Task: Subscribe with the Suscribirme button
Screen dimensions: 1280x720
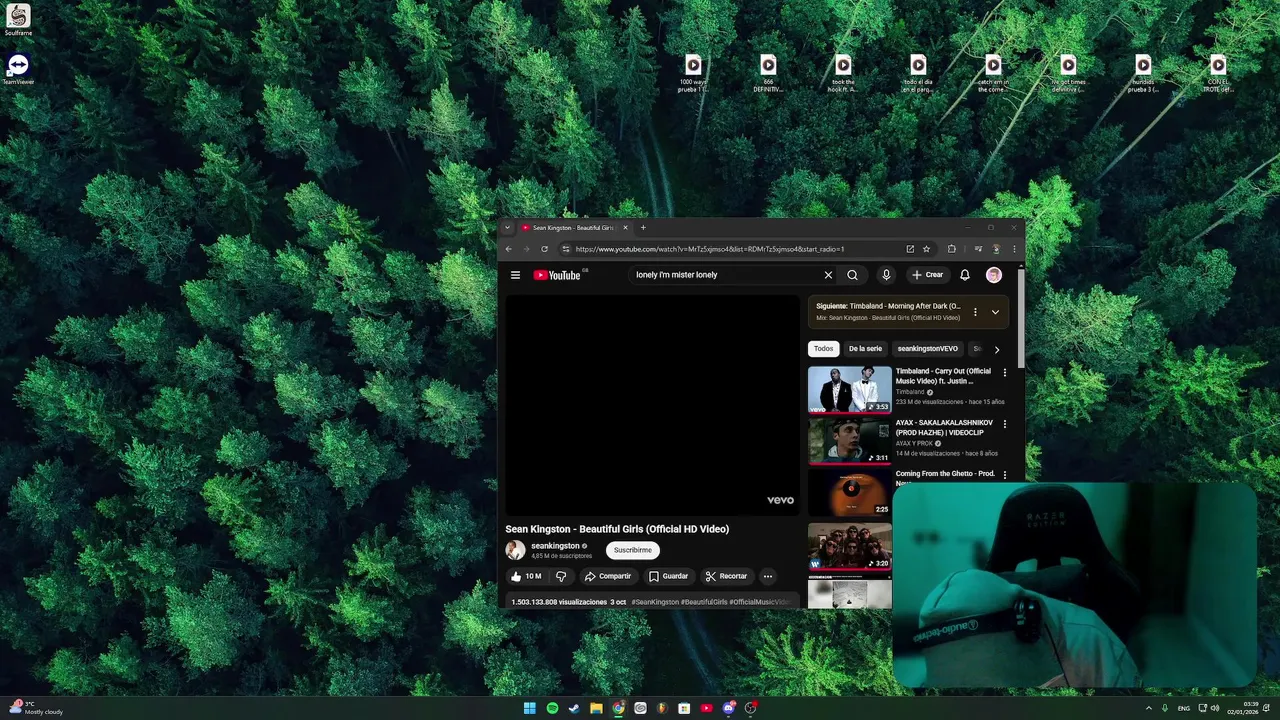Action: click(633, 550)
